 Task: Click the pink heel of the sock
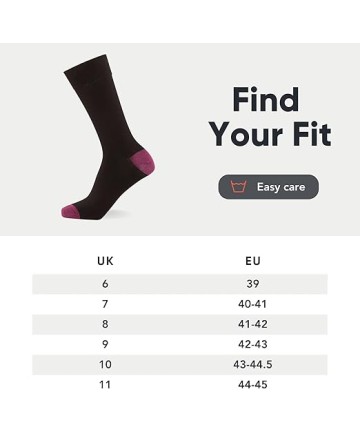coord(142,161)
